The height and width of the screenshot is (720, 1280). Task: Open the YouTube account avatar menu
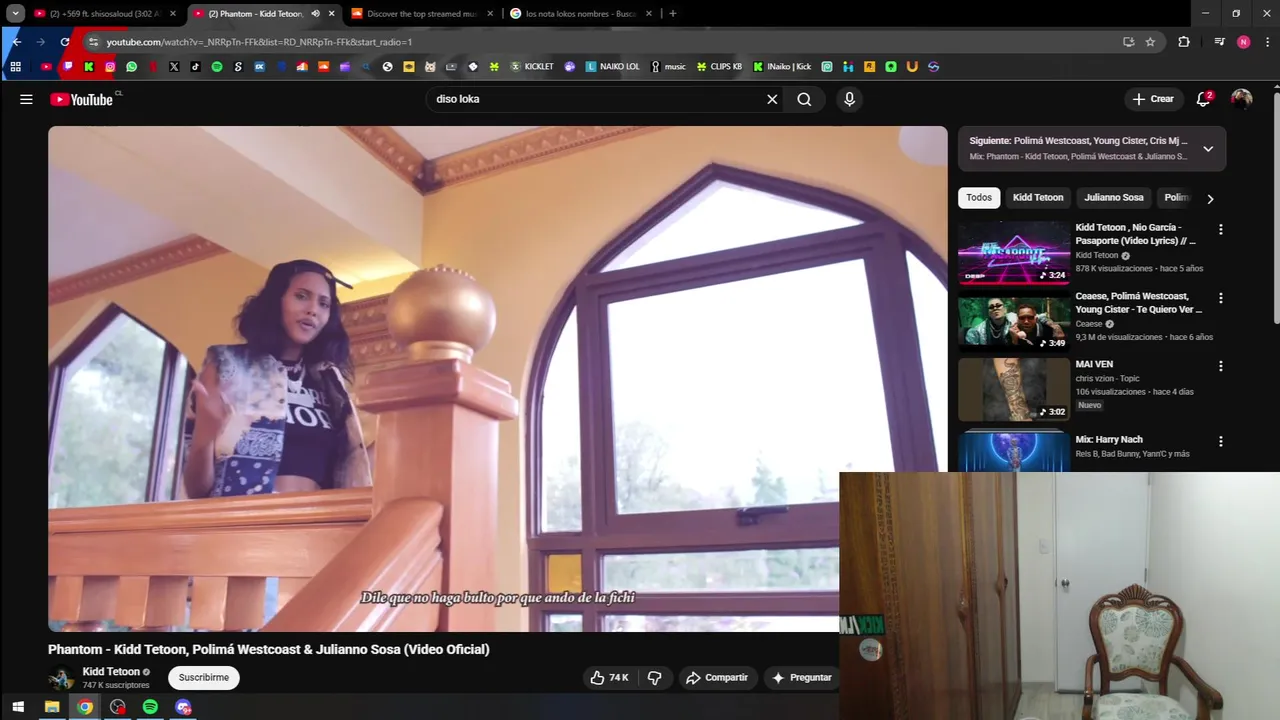click(x=1242, y=99)
